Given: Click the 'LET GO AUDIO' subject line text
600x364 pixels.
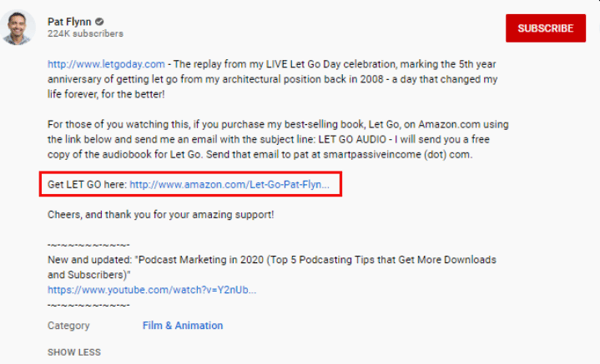Looking at the screenshot, I should click(352, 139).
